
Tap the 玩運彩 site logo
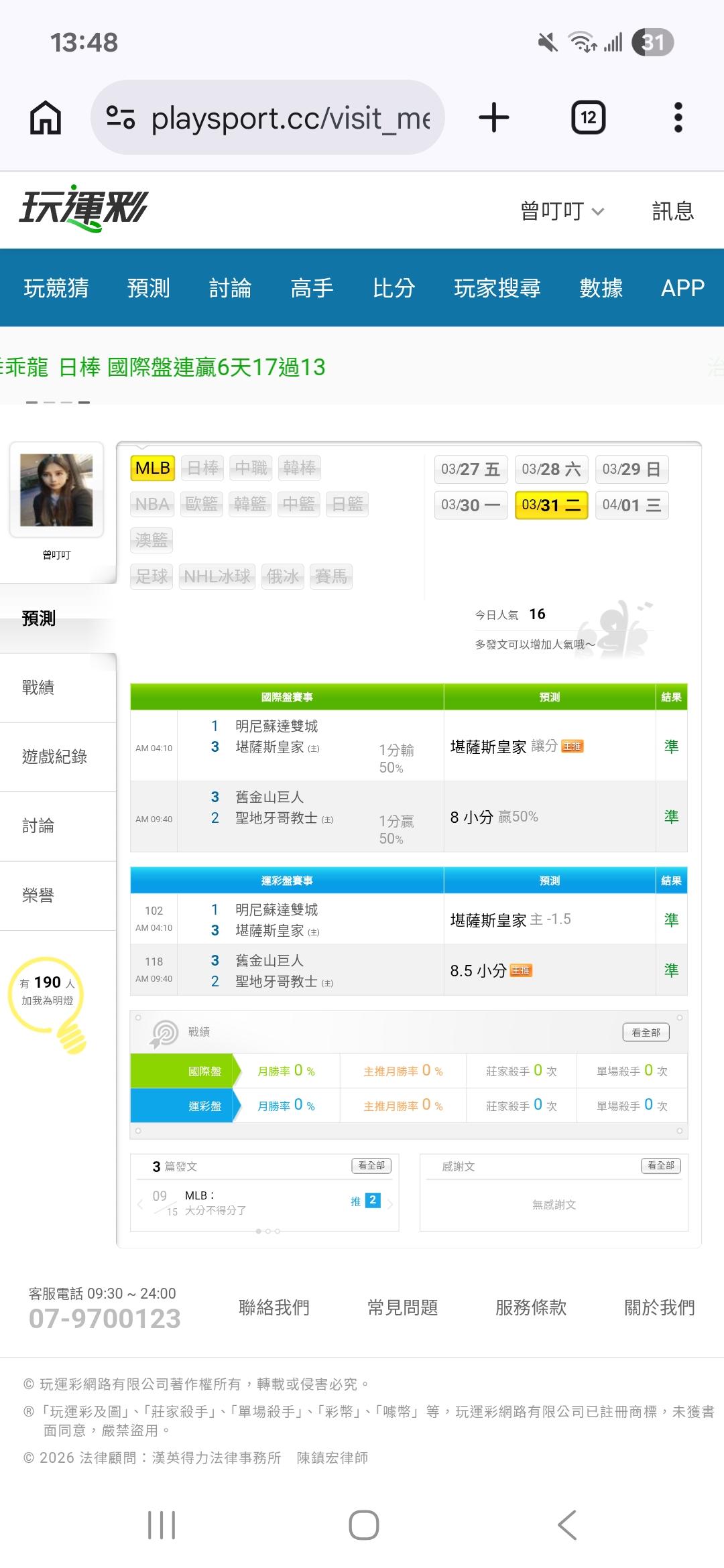click(x=83, y=208)
